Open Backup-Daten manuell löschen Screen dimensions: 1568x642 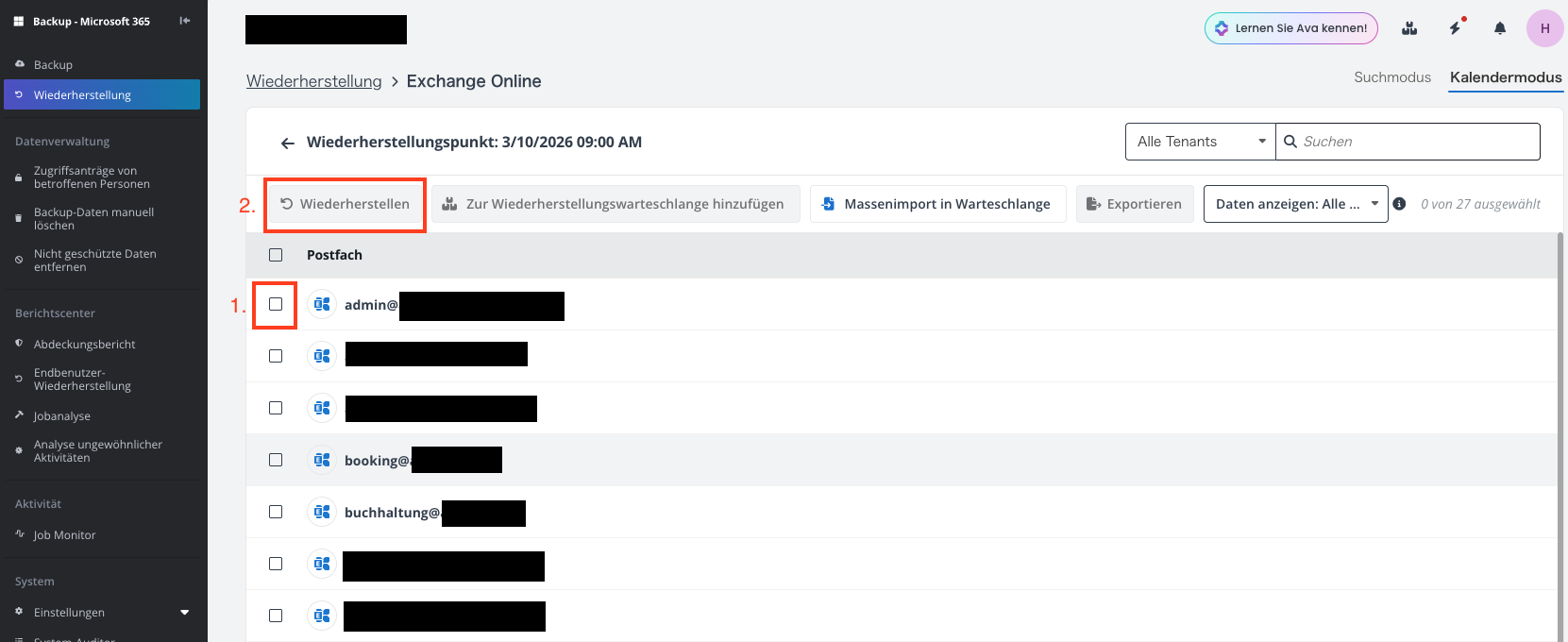point(93,219)
